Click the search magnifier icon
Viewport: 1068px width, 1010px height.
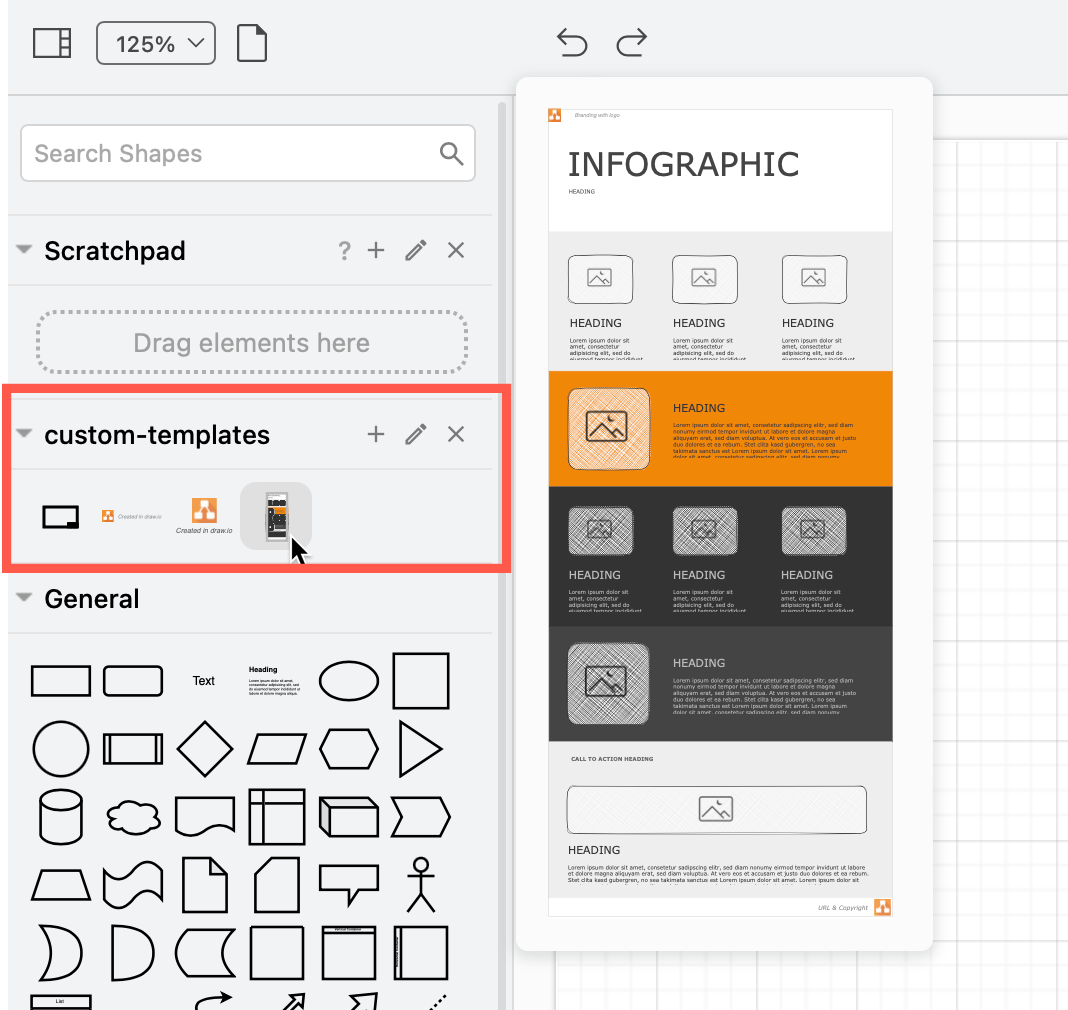(x=451, y=153)
